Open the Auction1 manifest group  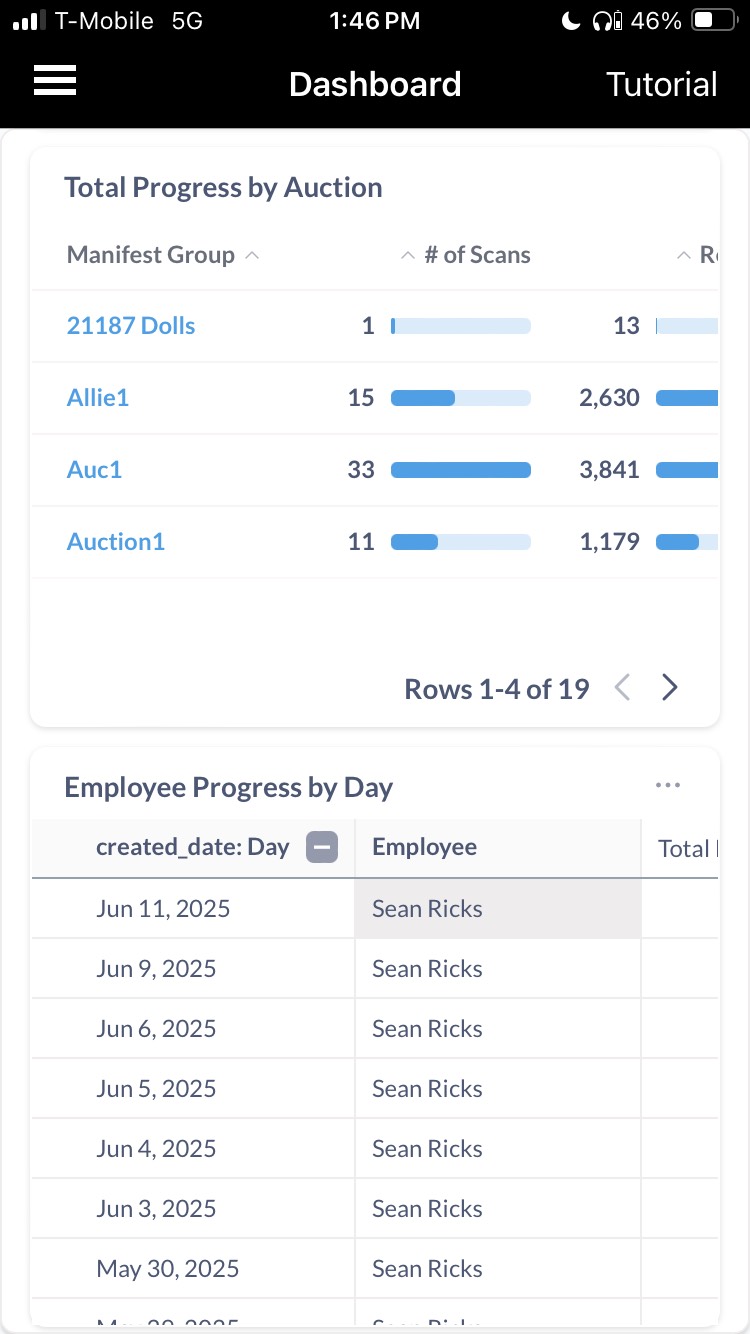(116, 542)
